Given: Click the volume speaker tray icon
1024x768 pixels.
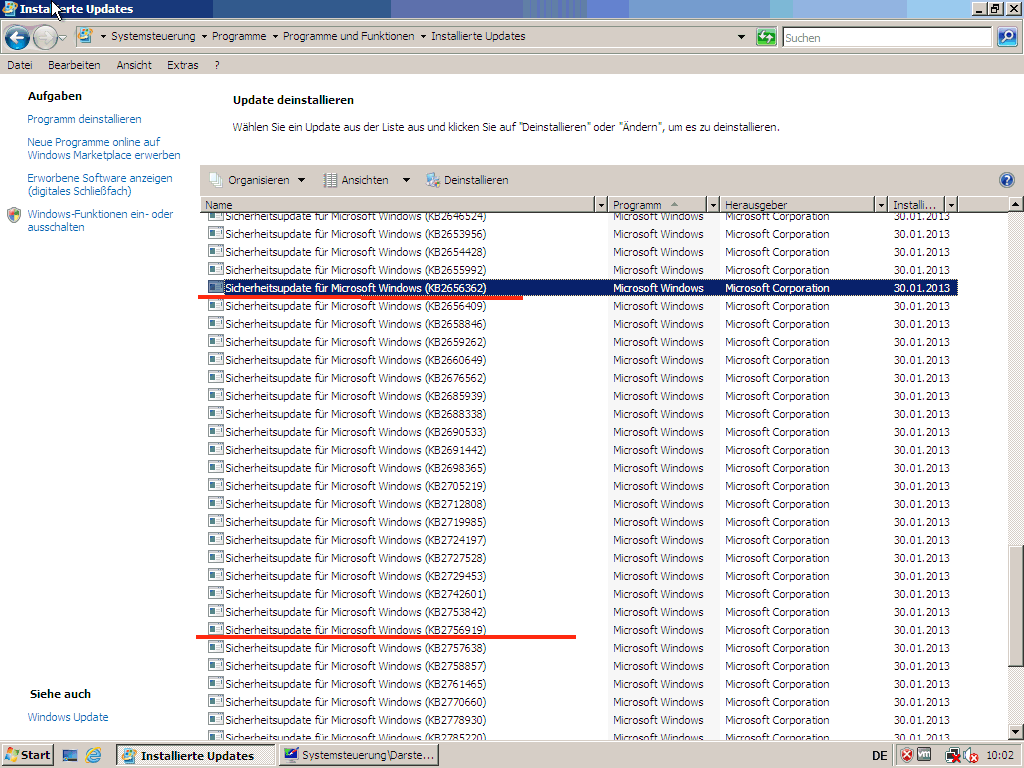Looking at the screenshot, I should [970, 756].
